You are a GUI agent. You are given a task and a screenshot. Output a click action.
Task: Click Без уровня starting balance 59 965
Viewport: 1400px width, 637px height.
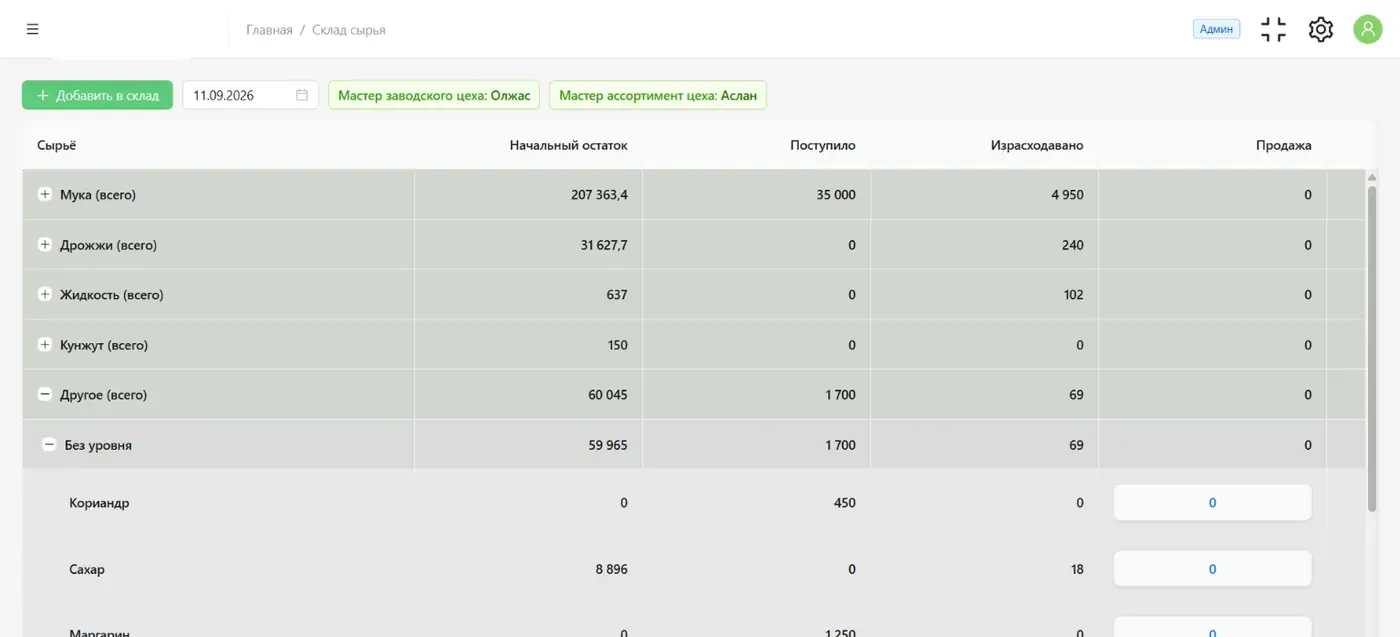click(x=608, y=445)
